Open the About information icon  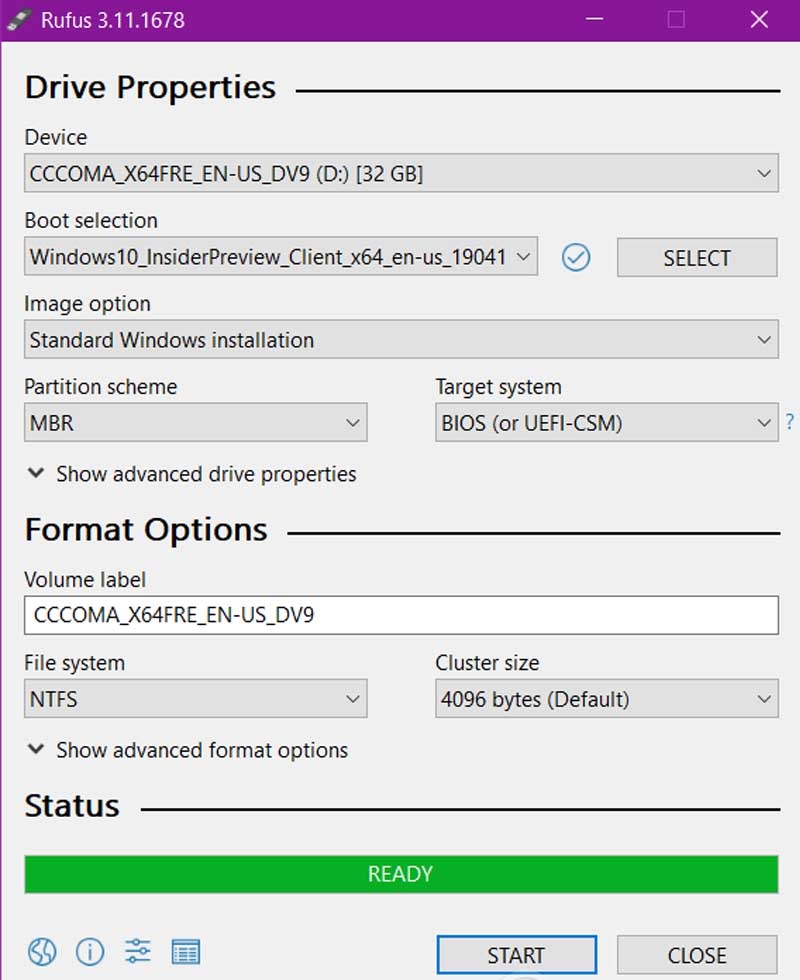[90, 952]
